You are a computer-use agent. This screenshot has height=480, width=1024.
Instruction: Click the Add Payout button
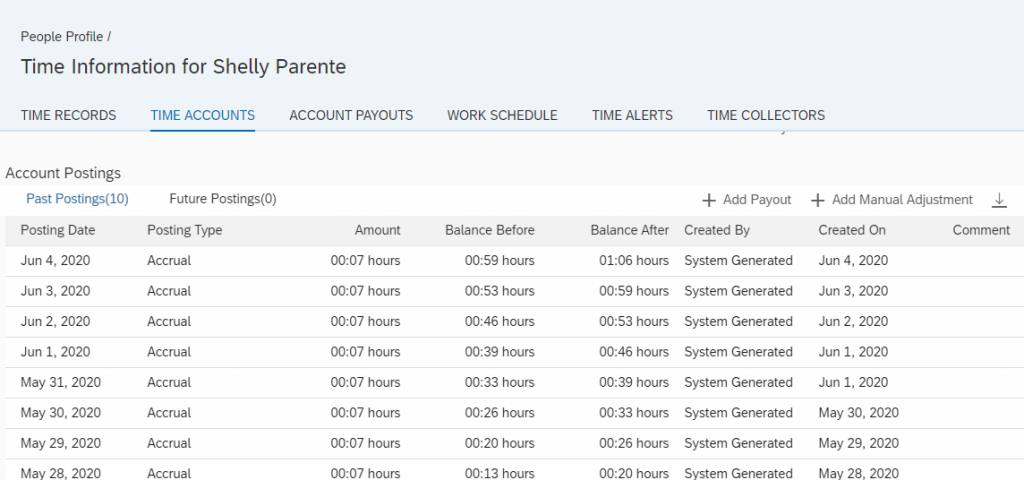pyautogui.click(x=746, y=200)
